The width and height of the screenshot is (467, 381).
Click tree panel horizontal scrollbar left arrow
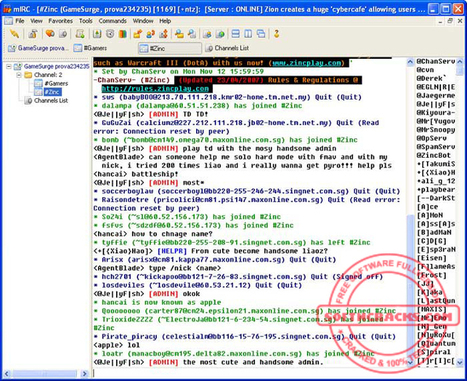pos(7,374)
